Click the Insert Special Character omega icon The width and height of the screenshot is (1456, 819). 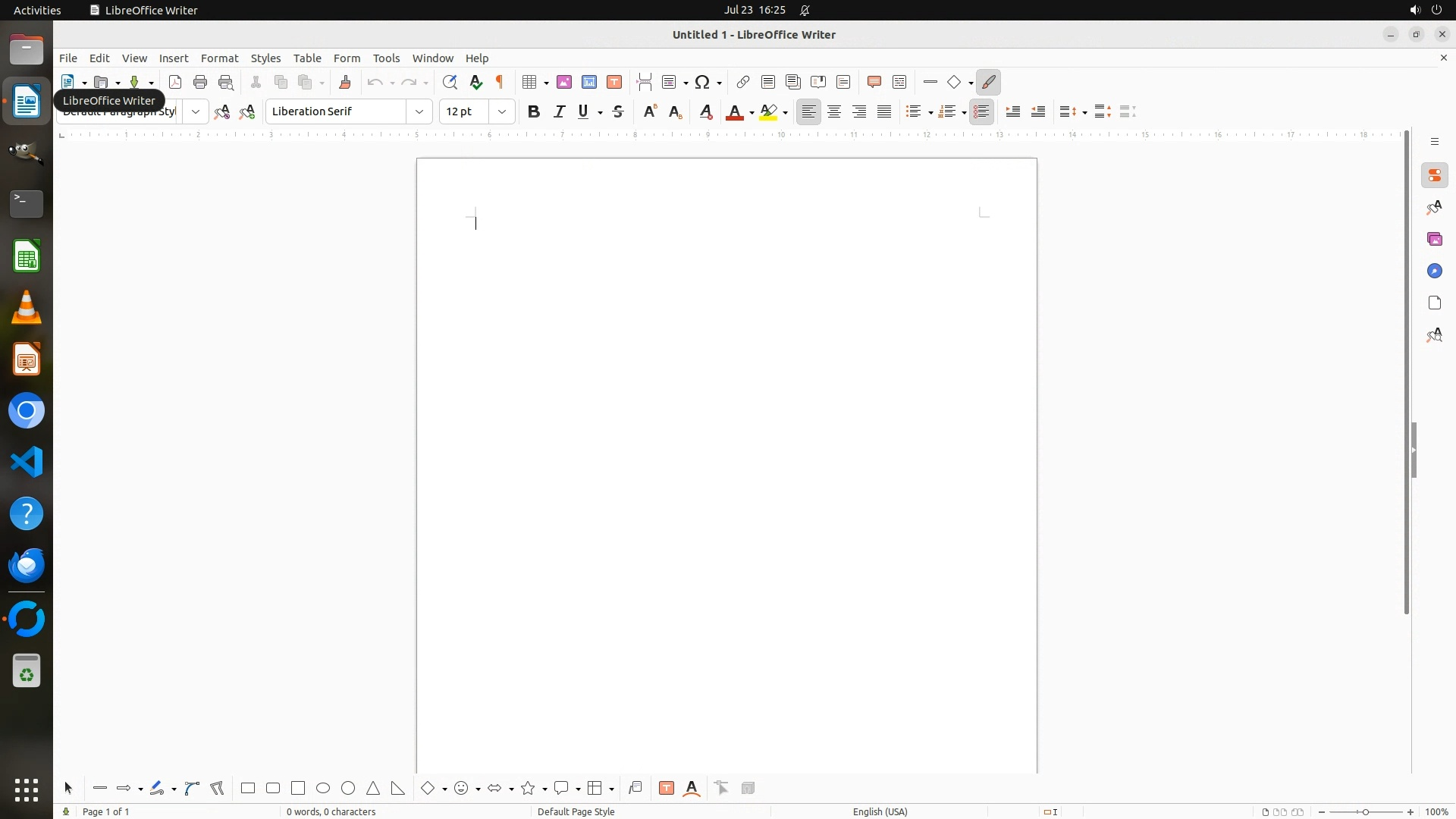coord(703,82)
